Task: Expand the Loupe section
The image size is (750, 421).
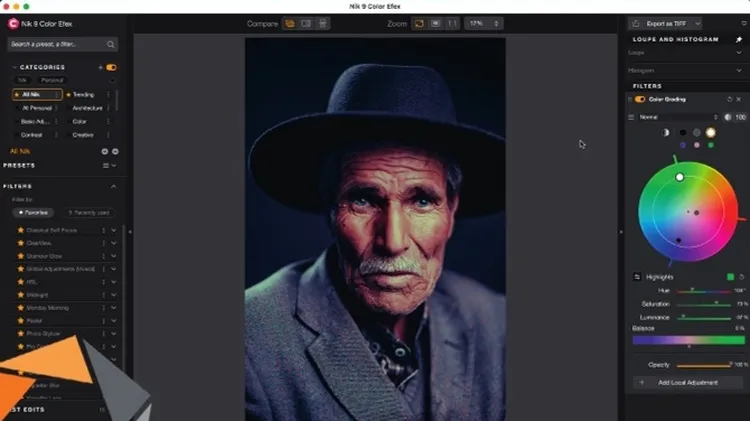Action: (x=739, y=53)
